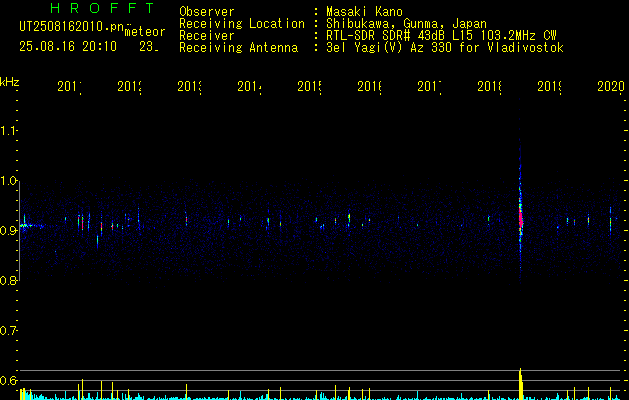The image size is (629, 400).
Task: Click the 'Receiving Antenna' label
Action: [239, 48]
